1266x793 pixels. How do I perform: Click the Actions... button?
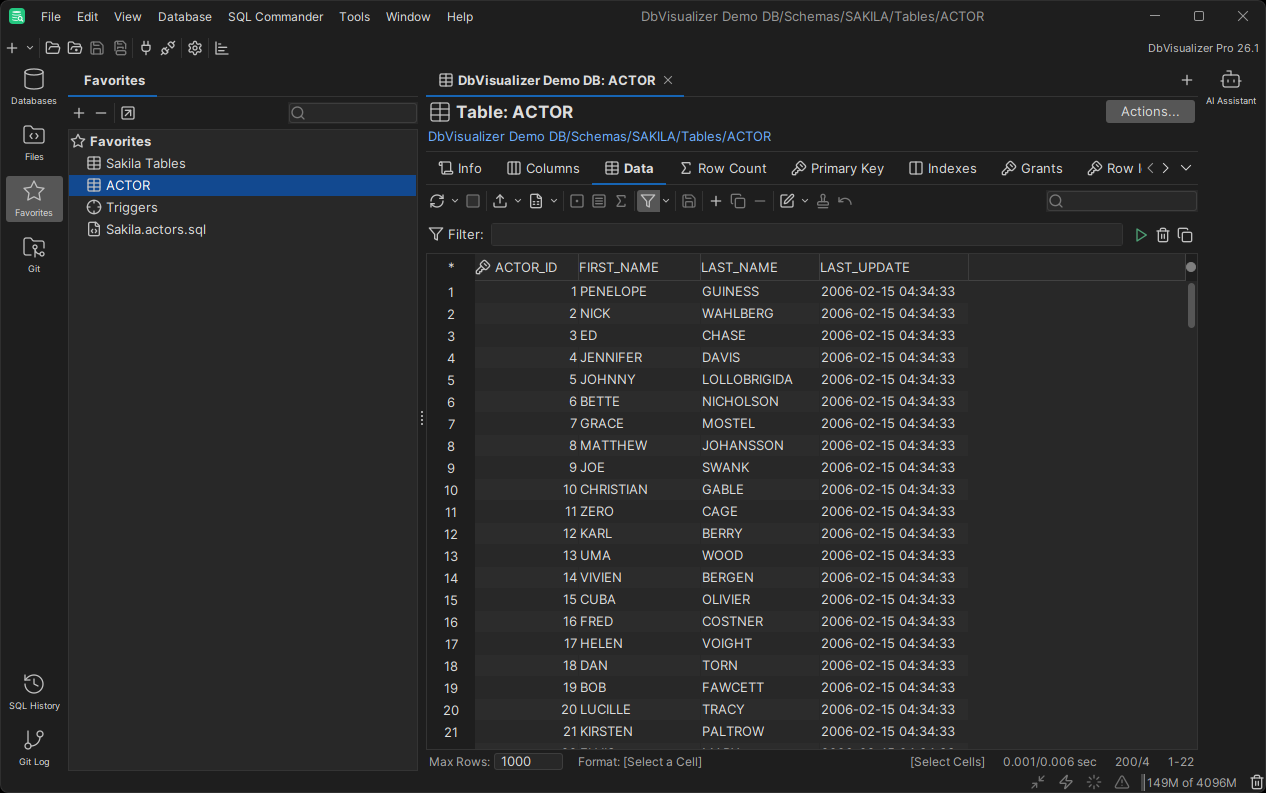tap(1150, 111)
